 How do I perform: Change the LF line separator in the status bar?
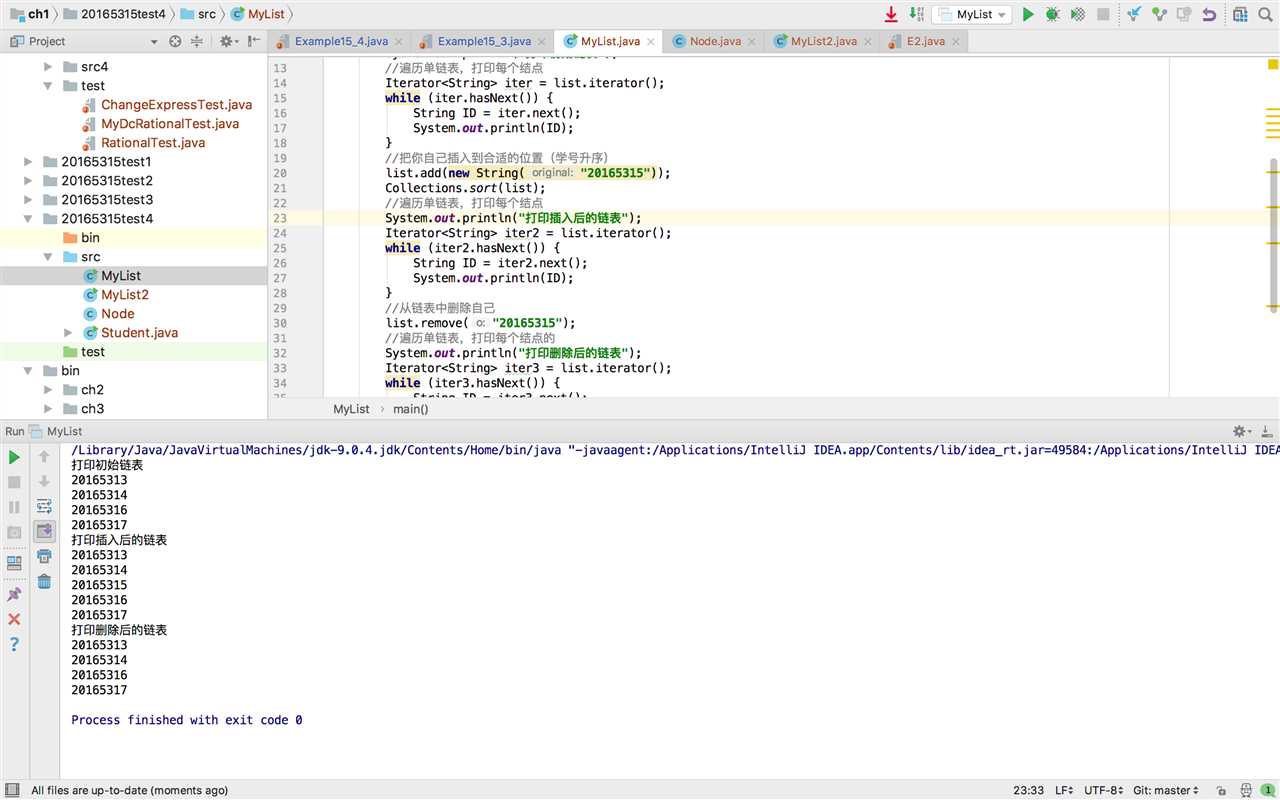[x=1065, y=790]
